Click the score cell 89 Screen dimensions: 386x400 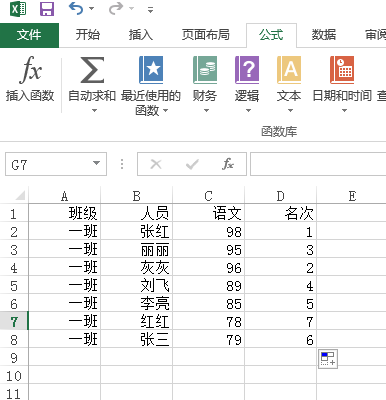coord(209,285)
